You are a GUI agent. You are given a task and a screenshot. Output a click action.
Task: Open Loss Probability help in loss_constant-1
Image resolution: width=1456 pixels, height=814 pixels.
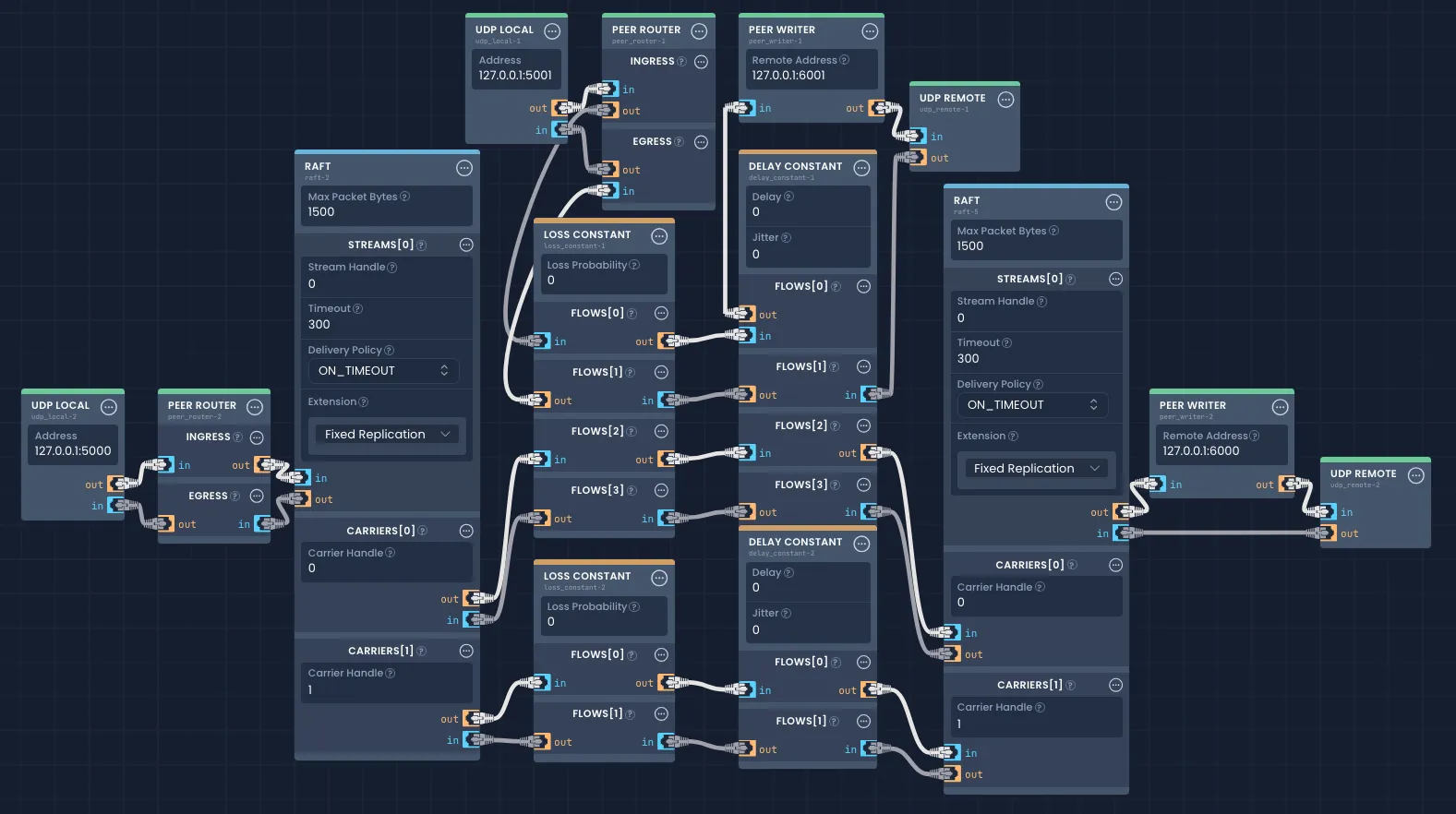click(634, 266)
